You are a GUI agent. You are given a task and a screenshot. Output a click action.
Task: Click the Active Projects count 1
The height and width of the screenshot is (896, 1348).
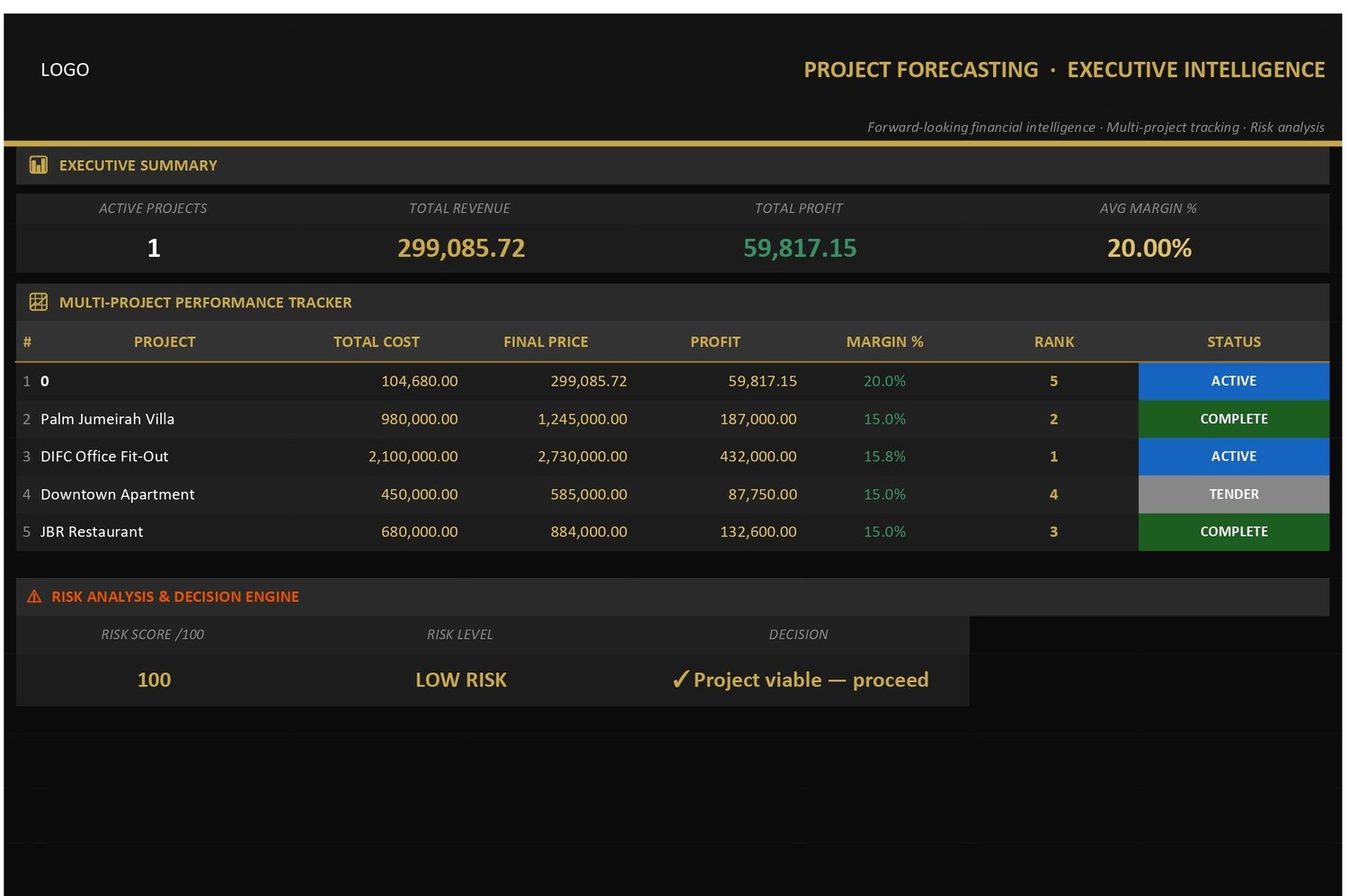[154, 248]
